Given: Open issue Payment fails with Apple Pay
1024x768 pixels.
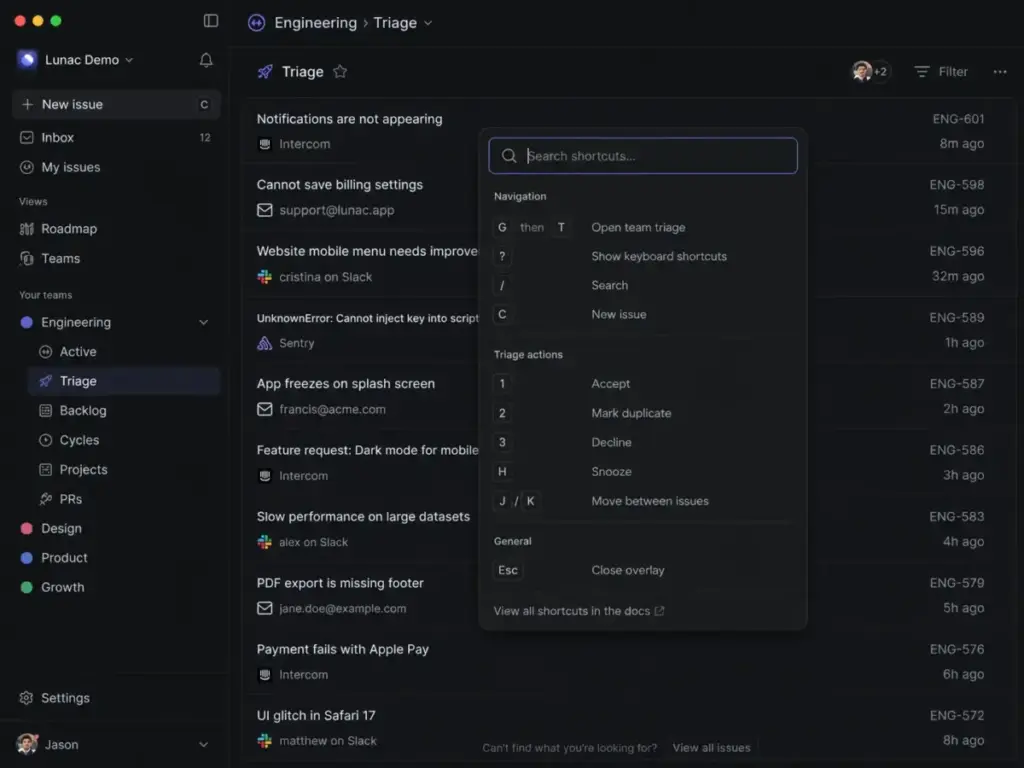Looking at the screenshot, I should click(x=343, y=650).
